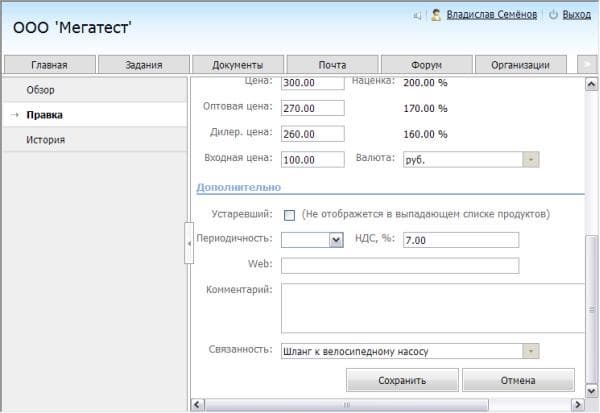The image size is (600, 413).
Task: Click the Отмена button
Action: tap(518, 380)
